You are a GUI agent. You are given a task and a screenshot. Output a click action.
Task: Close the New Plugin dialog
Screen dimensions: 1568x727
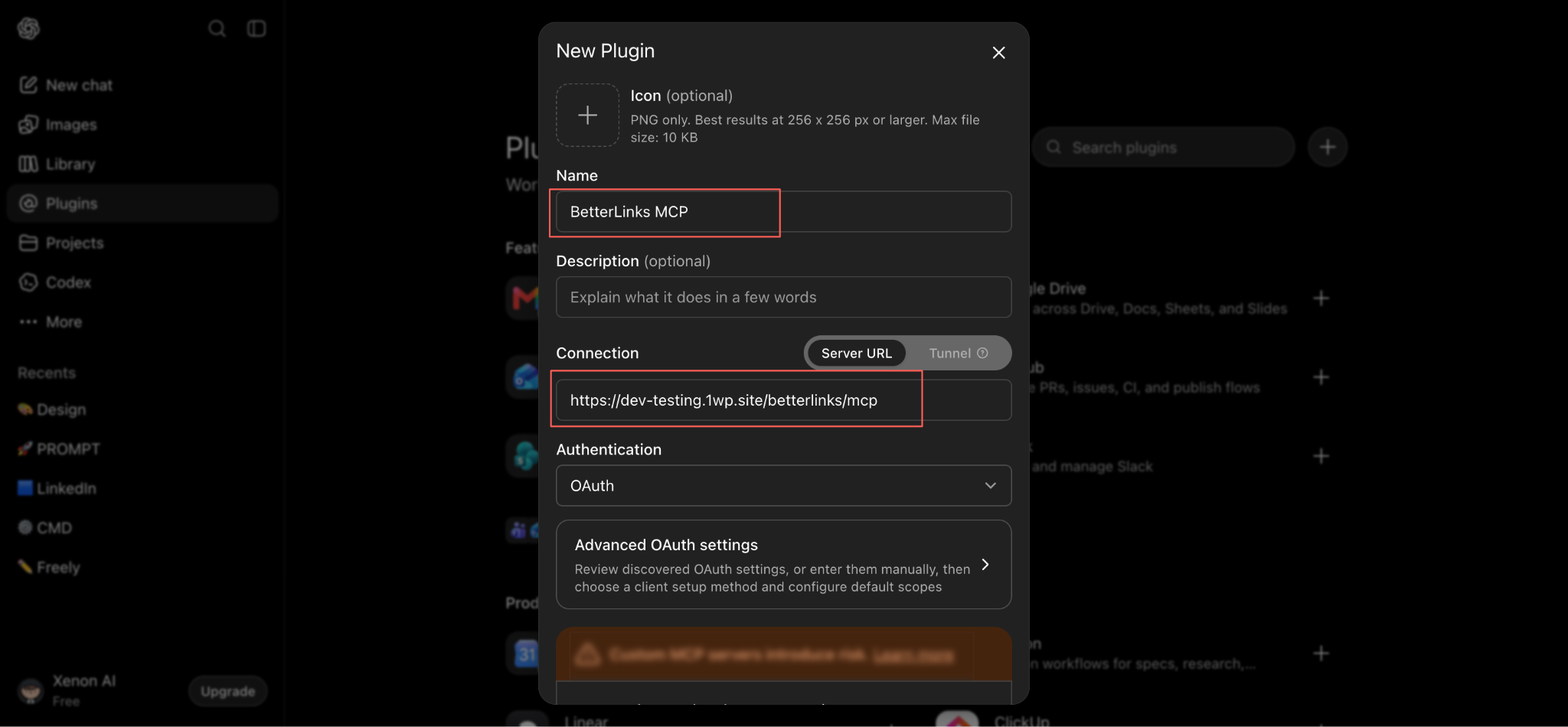click(998, 52)
